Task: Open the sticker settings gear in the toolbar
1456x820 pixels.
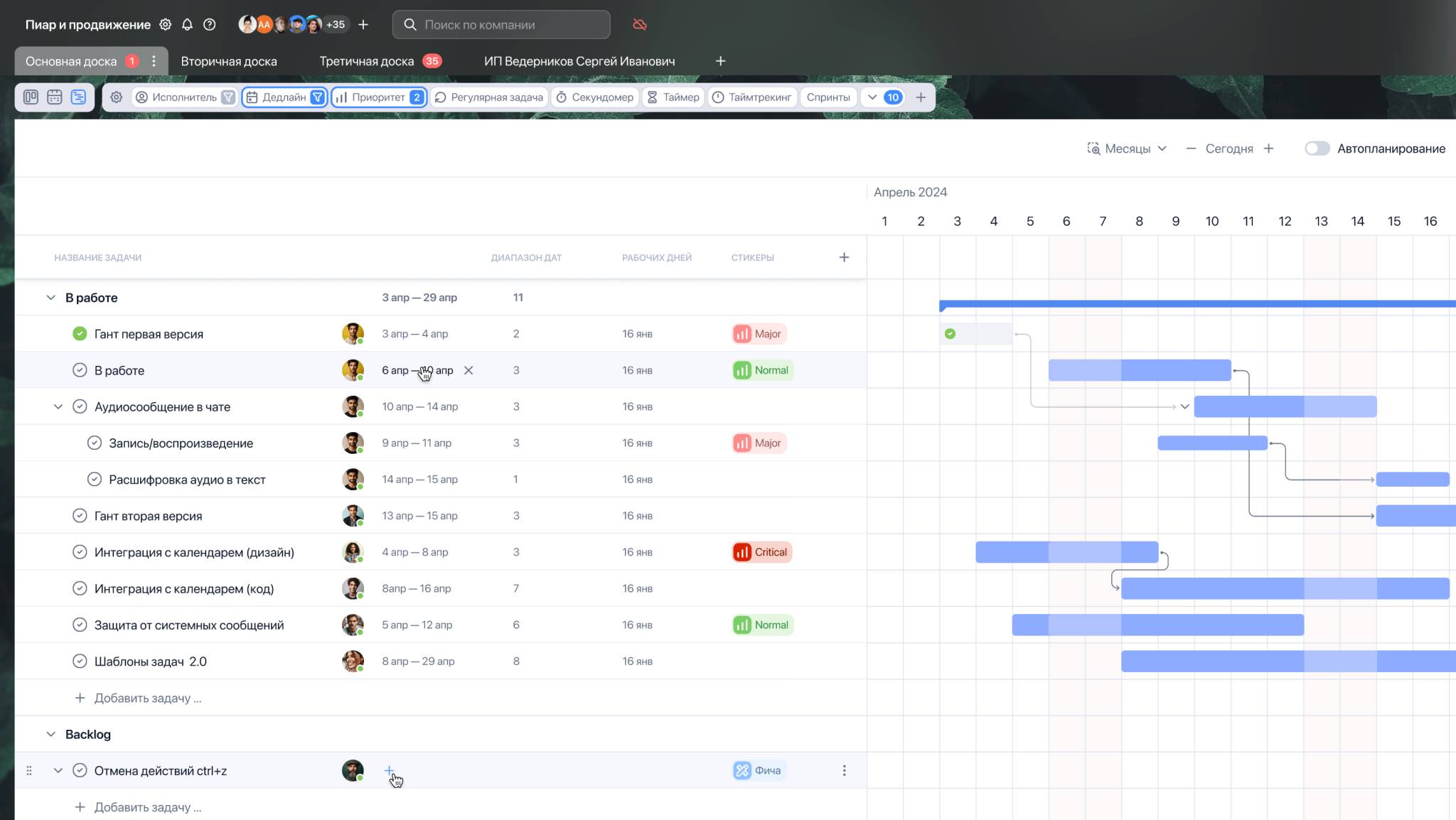Action: tap(117, 97)
